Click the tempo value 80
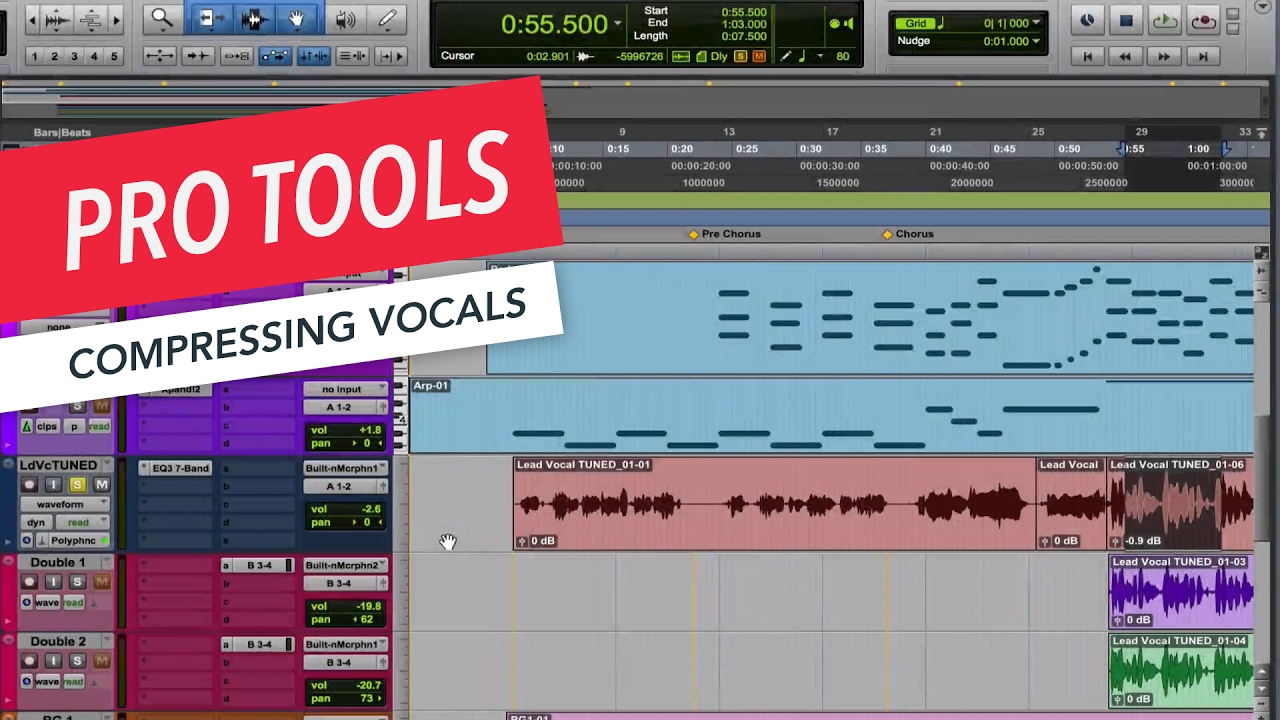Viewport: 1280px width, 720px height. pyautogui.click(x=843, y=57)
